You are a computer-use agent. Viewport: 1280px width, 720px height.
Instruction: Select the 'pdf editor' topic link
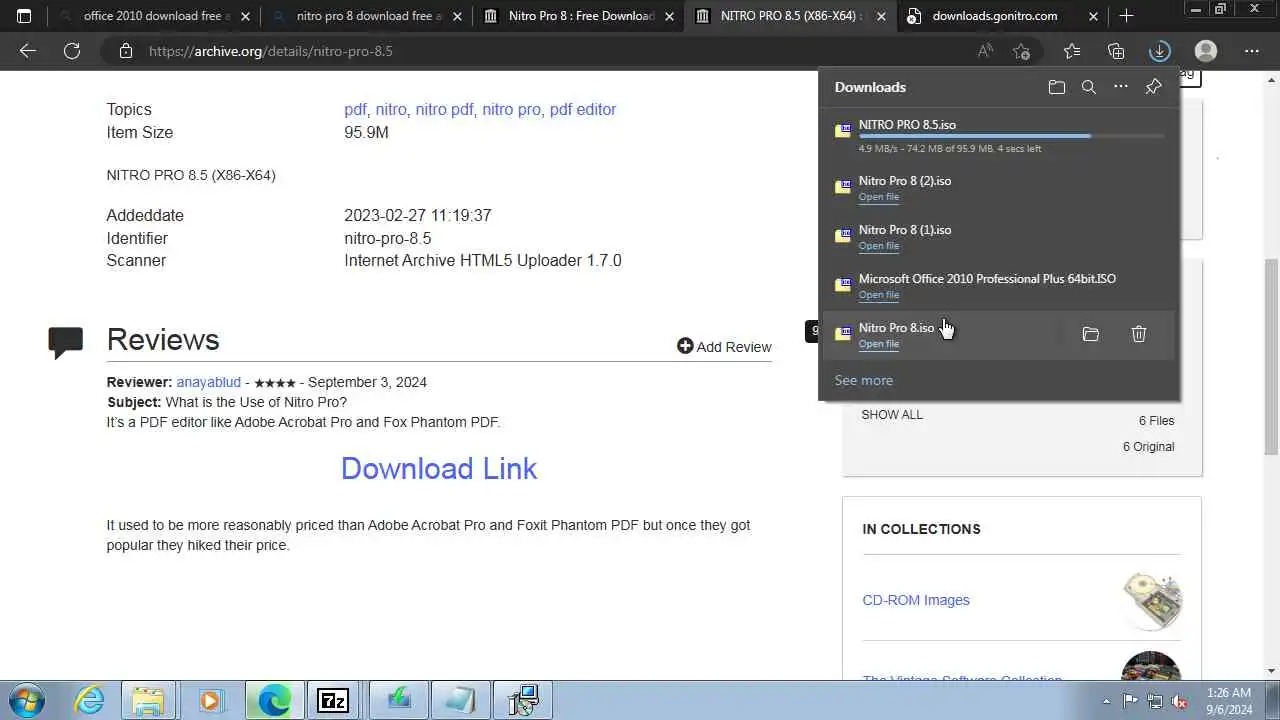point(583,109)
